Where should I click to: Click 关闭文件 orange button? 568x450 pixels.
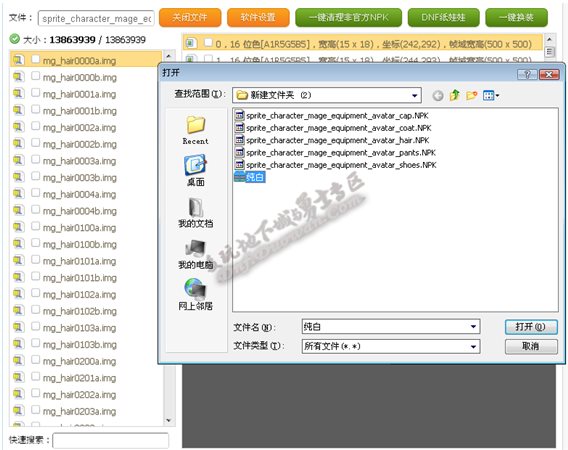190,17
